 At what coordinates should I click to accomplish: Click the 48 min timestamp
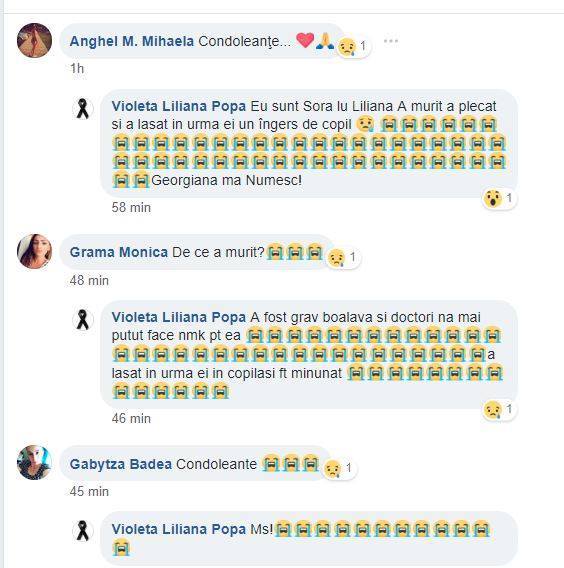point(89,280)
